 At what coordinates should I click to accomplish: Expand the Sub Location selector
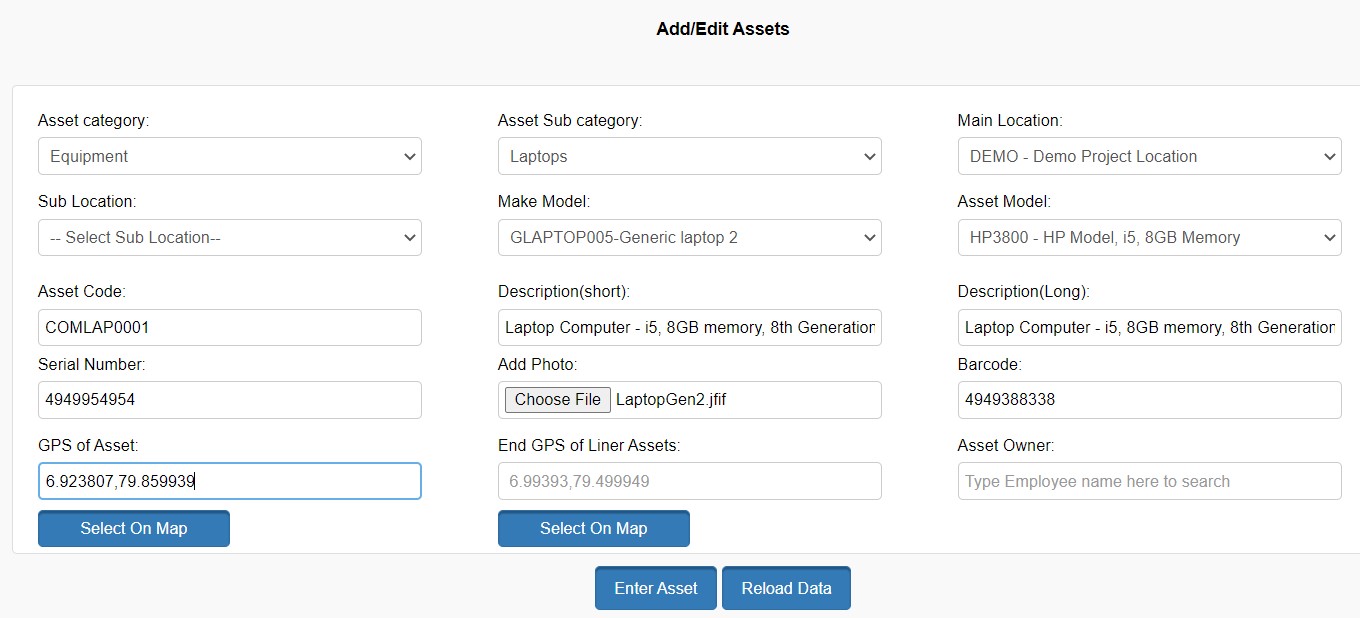(x=229, y=238)
